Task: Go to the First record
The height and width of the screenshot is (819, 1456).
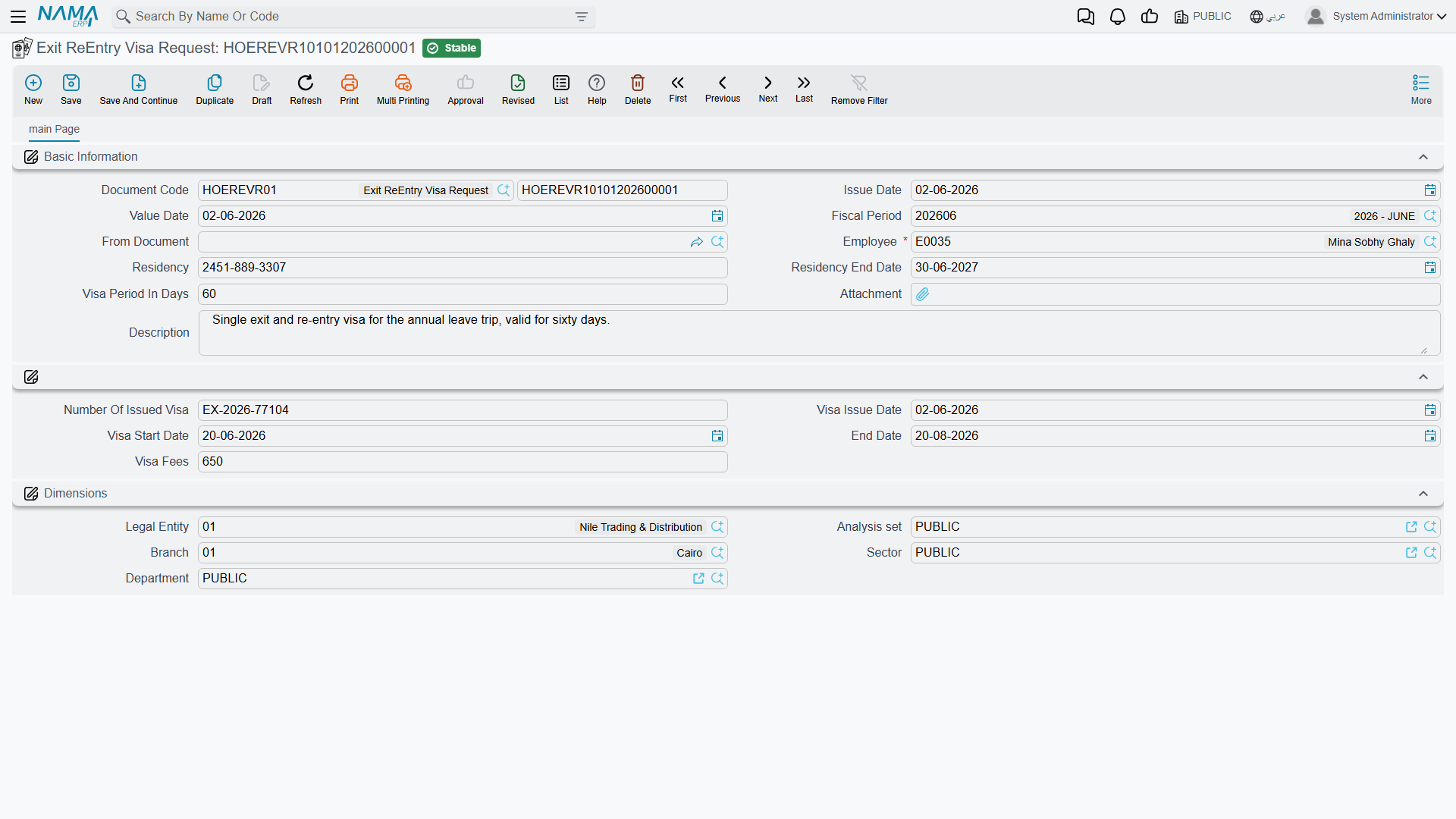Action: tap(678, 89)
